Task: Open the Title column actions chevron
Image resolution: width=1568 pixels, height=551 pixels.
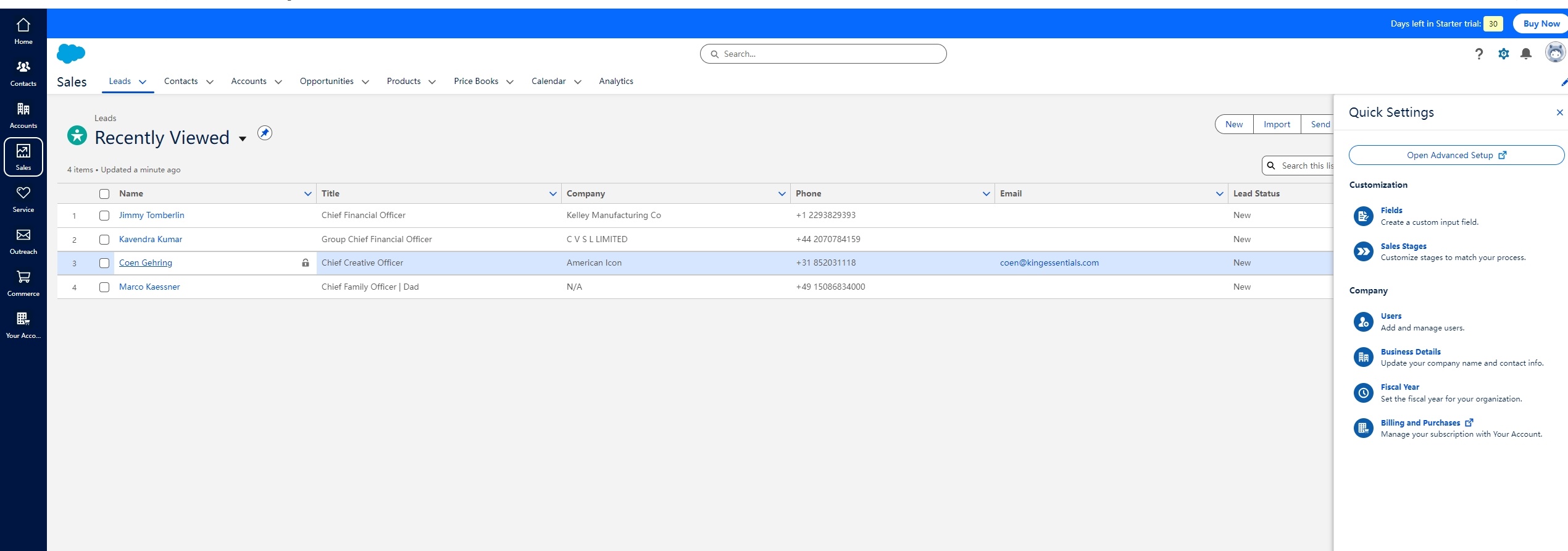Action: (553, 194)
